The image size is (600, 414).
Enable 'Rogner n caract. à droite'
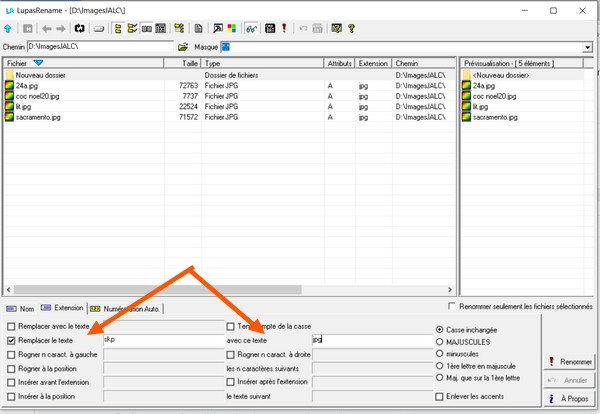tap(230, 355)
